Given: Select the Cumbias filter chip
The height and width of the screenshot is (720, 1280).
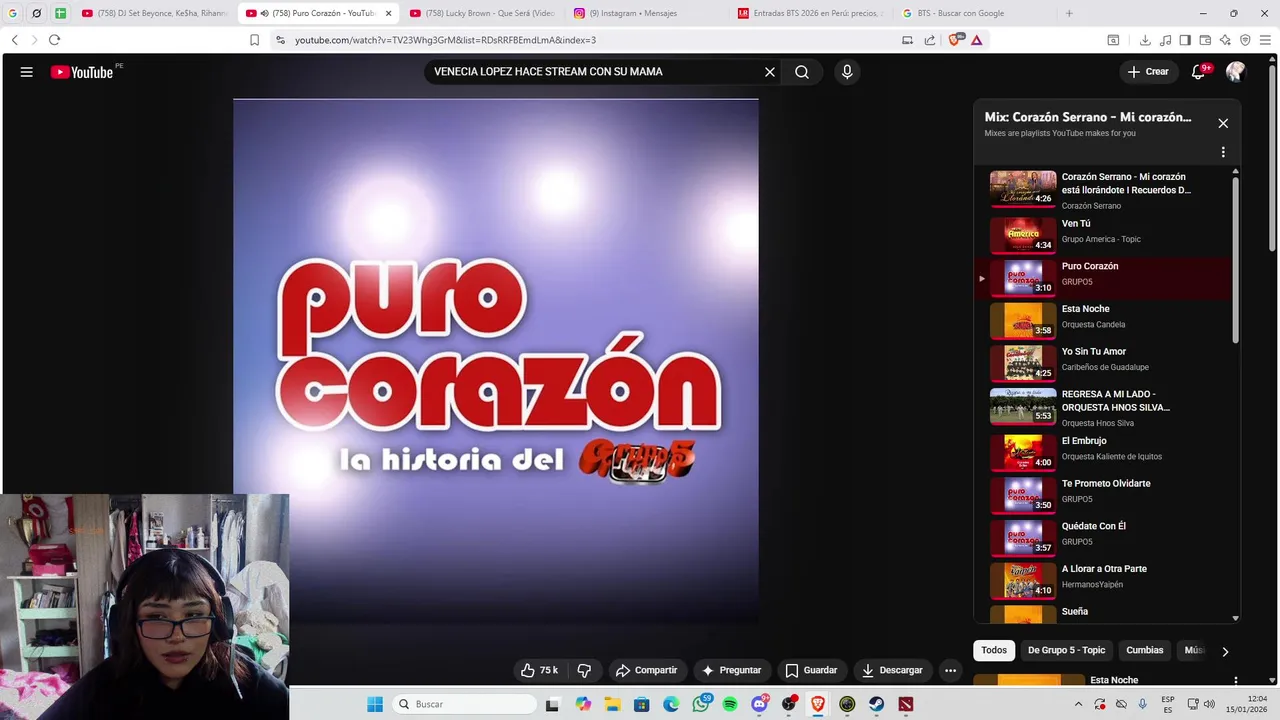Looking at the screenshot, I should click(1145, 650).
